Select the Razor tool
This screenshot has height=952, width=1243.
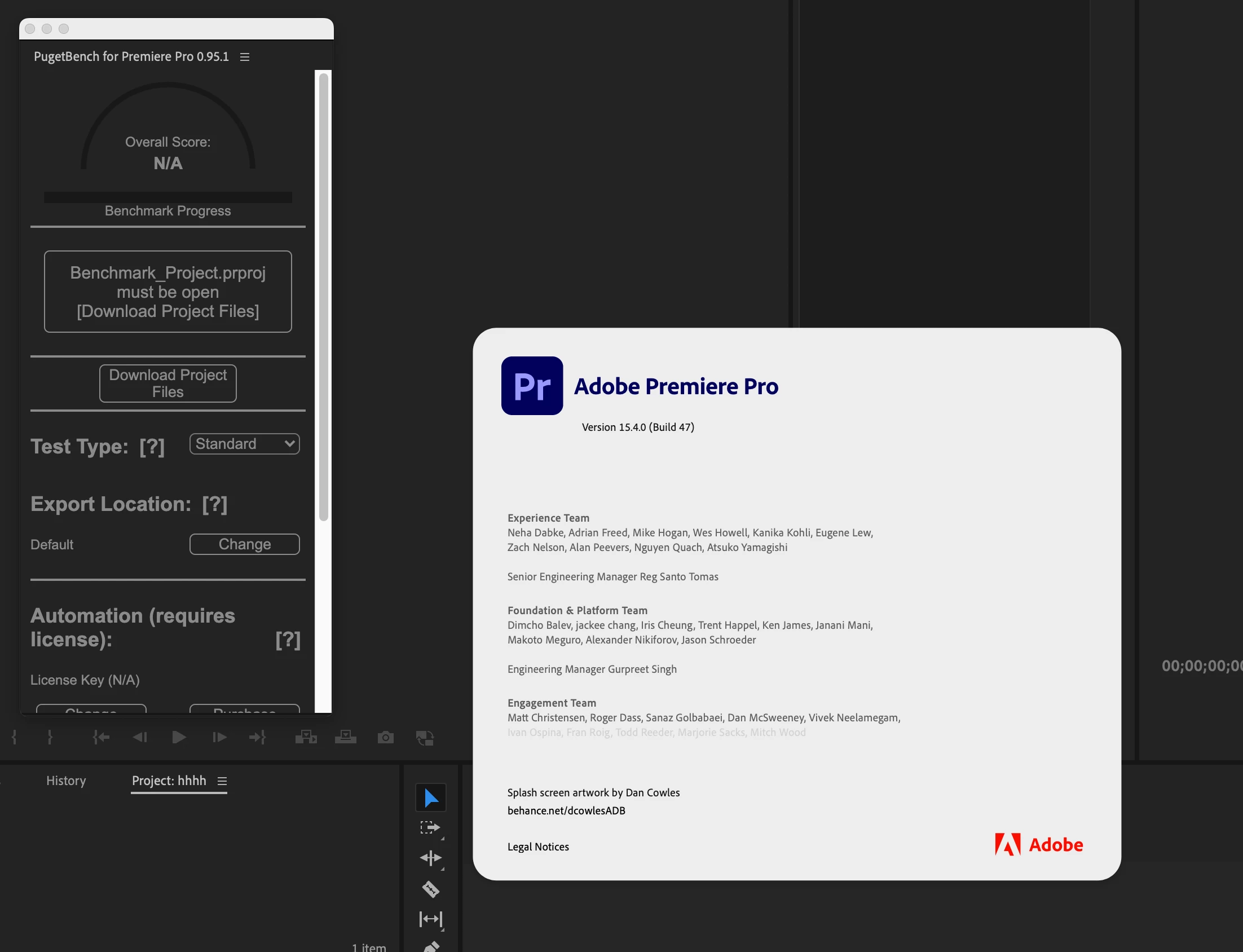click(430, 888)
